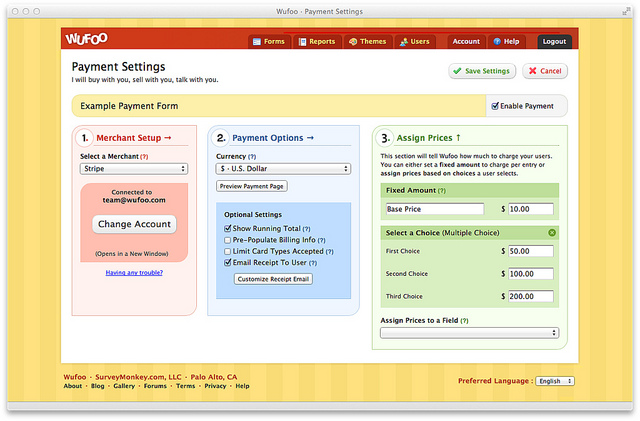Open the Users tab
The image size is (640, 421).
(415, 42)
